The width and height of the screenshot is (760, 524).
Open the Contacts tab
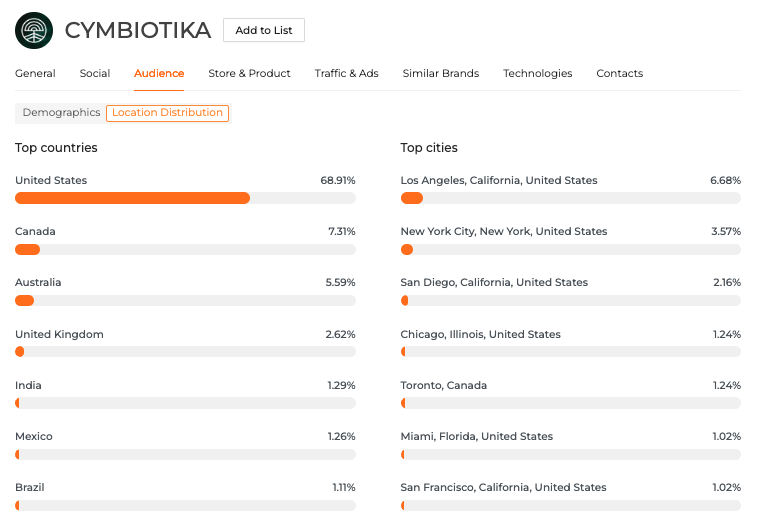click(619, 73)
